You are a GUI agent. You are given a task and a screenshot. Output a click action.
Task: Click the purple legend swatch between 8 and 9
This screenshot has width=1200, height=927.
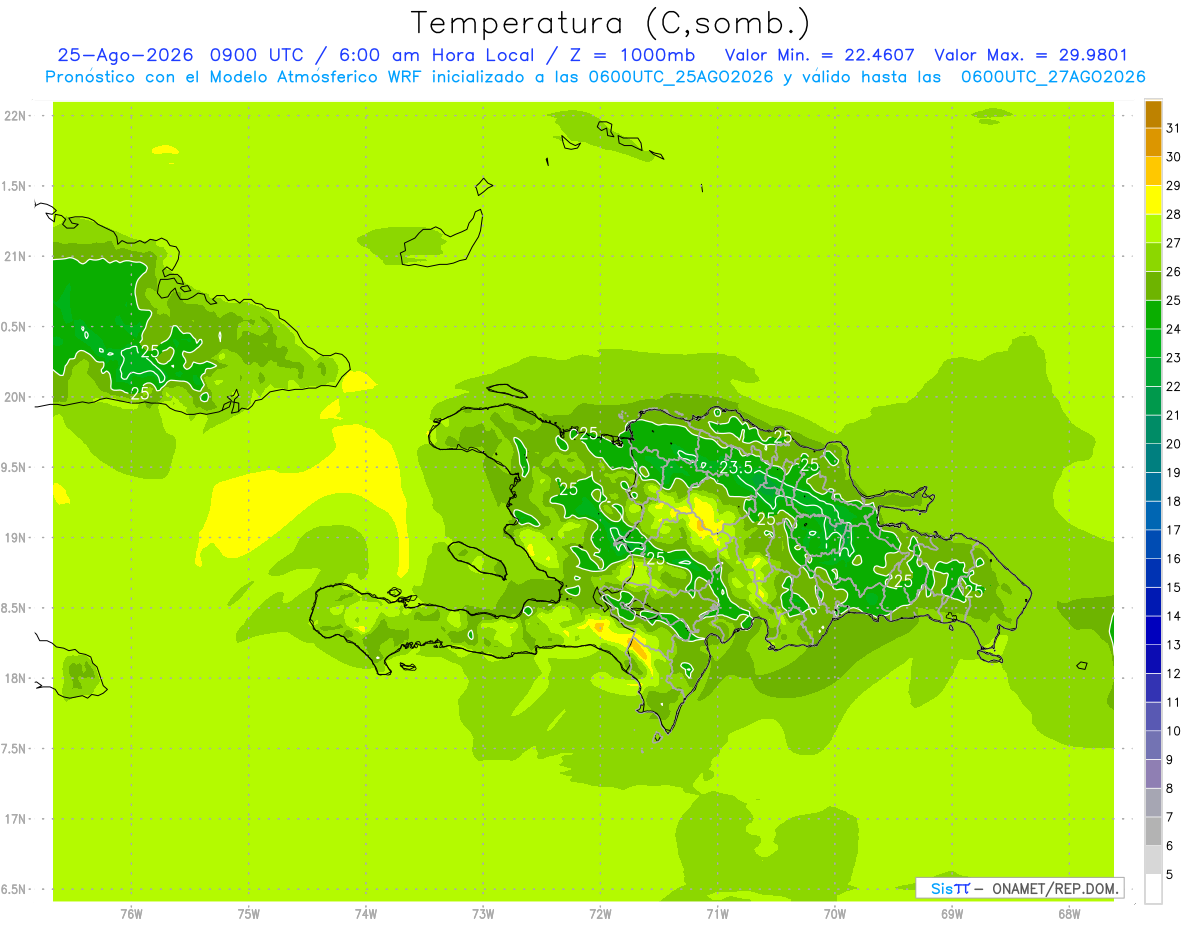[1153, 774]
